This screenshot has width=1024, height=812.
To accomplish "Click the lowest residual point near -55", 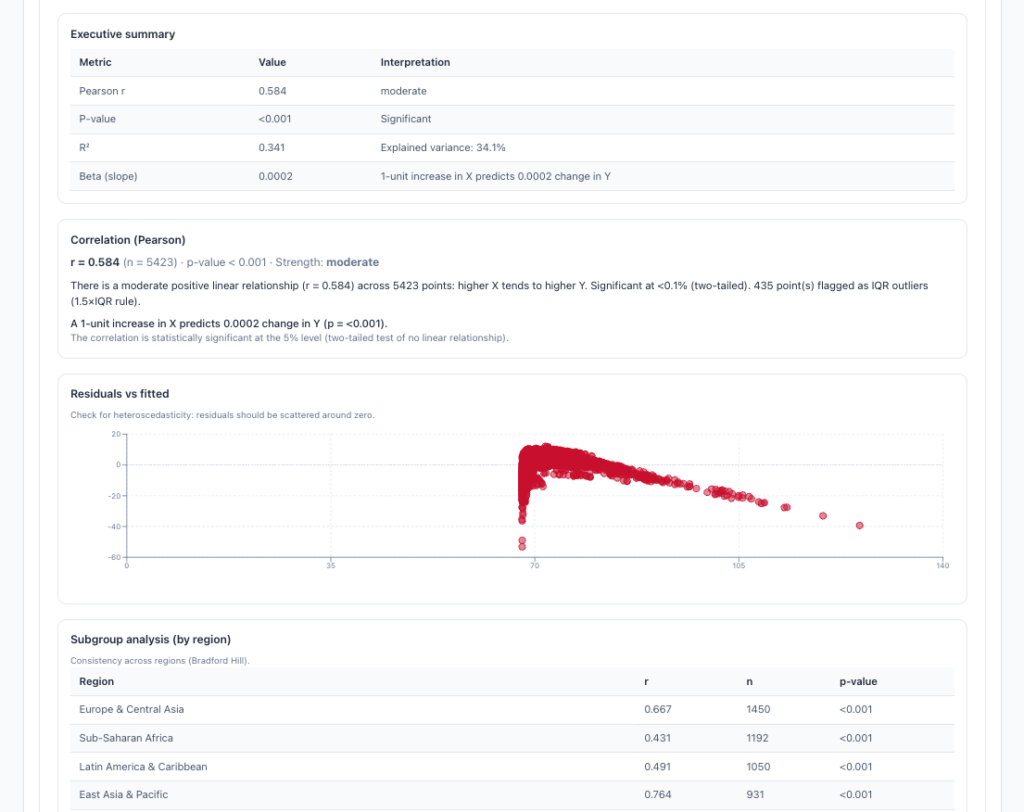I will click(x=522, y=547).
